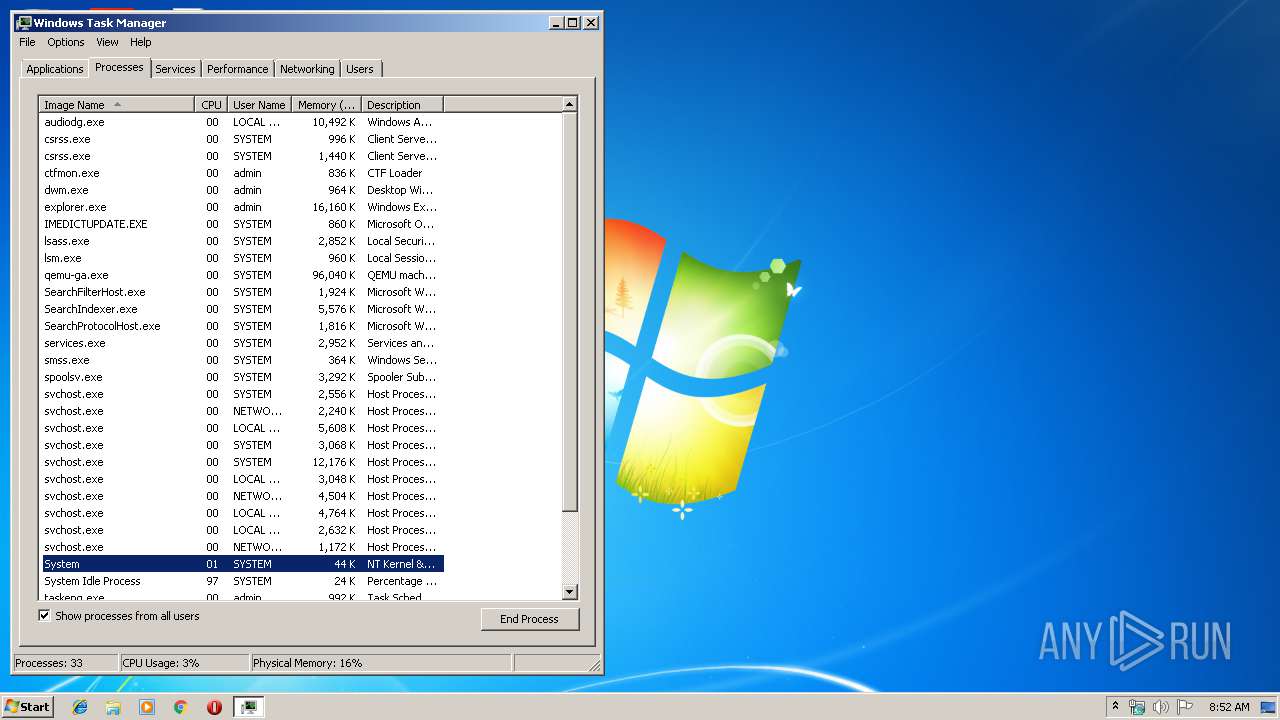Viewport: 1280px width, 720px height.
Task: Select svchost.exe using 12,176 K memory
Action: click(x=241, y=462)
